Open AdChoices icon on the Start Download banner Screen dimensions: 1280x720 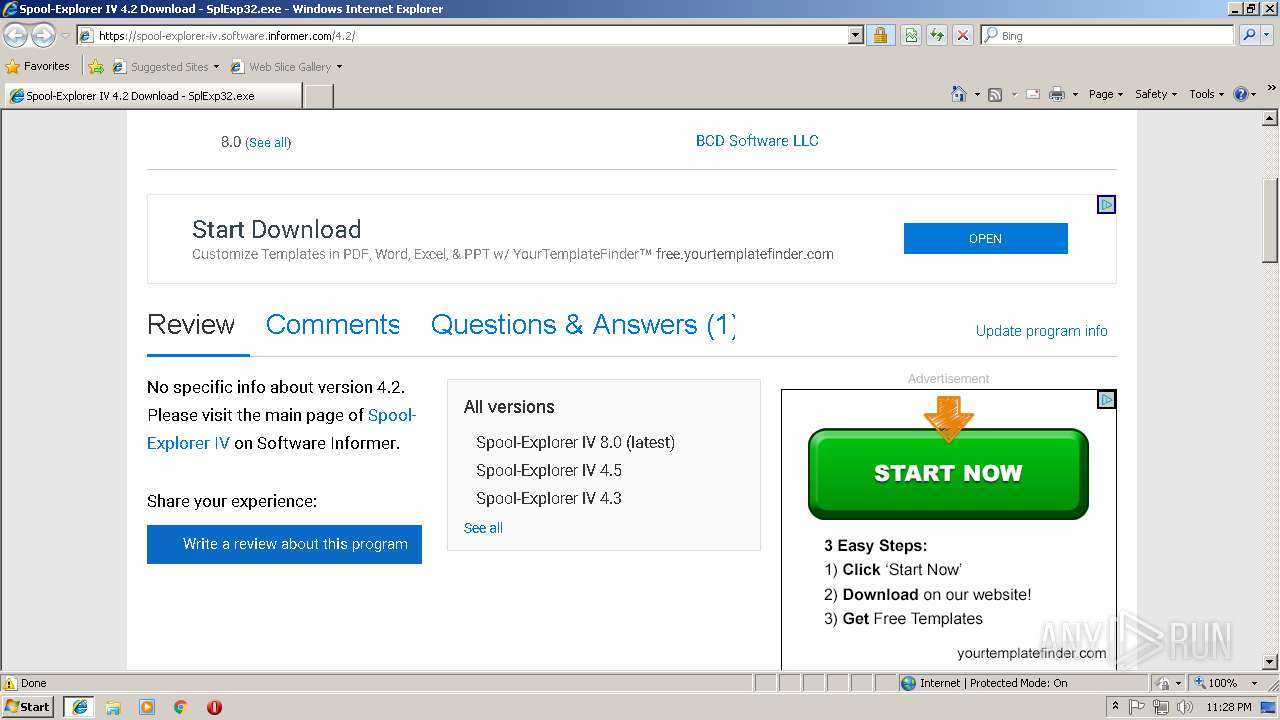pyautogui.click(x=1106, y=204)
